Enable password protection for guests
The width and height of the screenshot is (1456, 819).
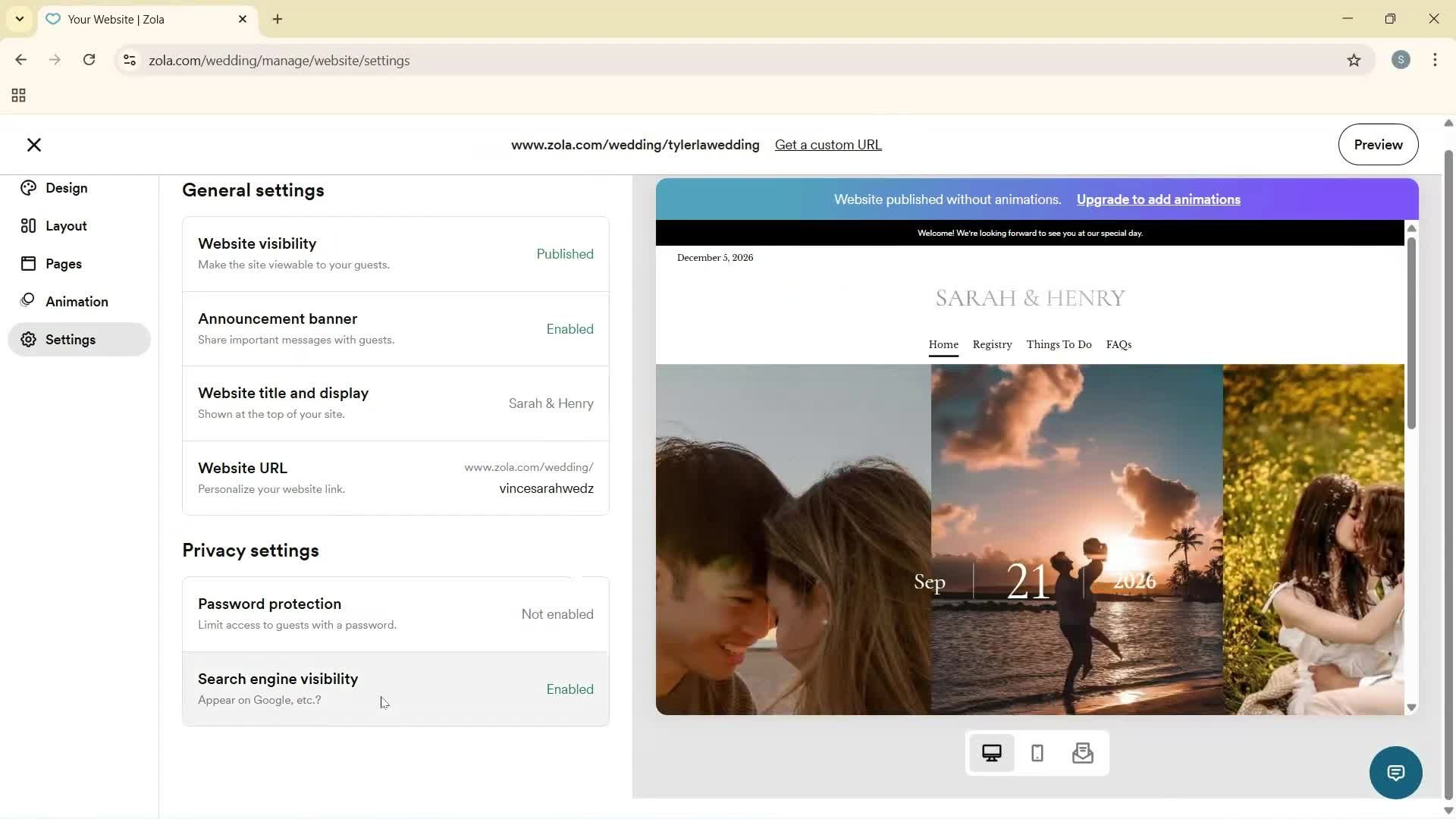(x=395, y=613)
